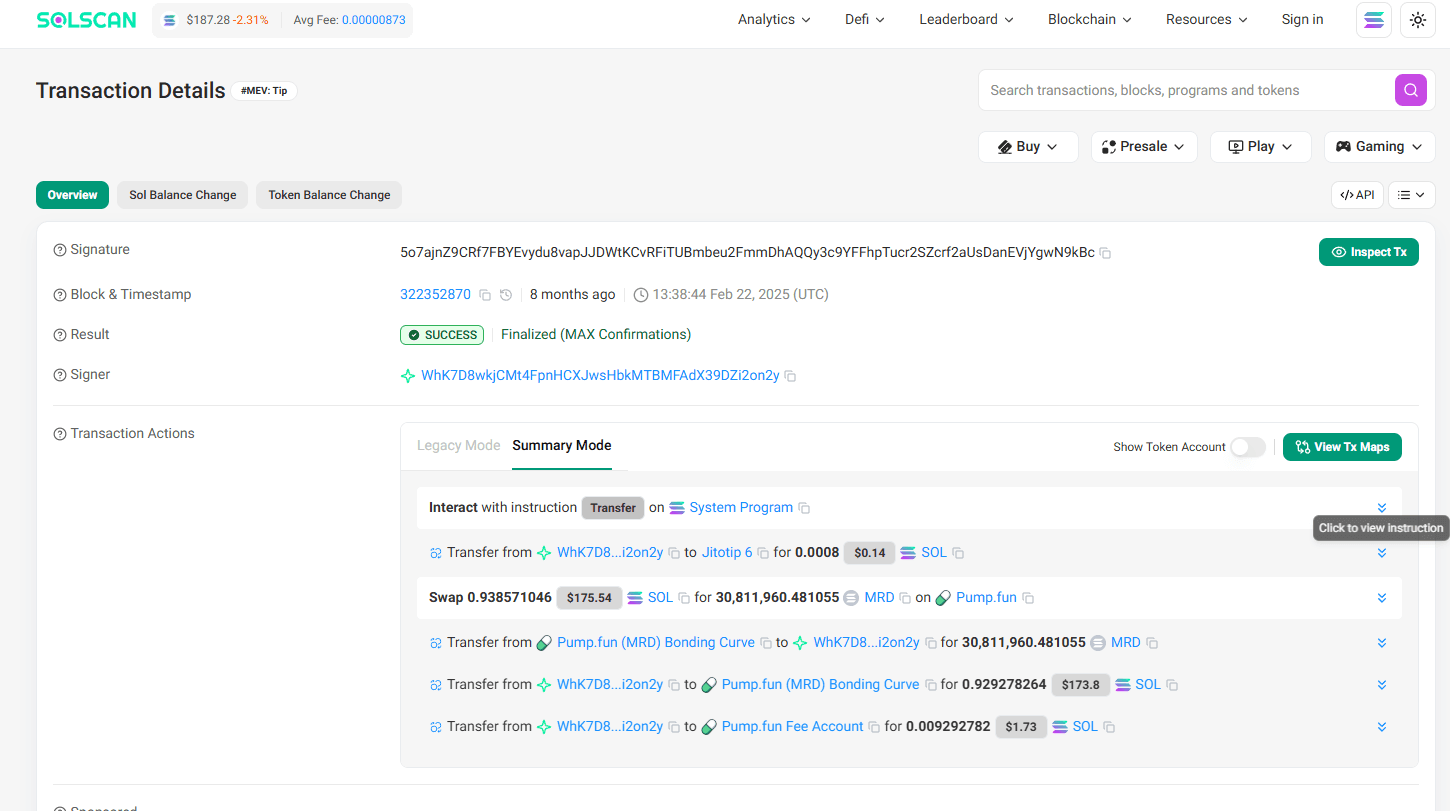Copy the Signer wallet address

790,375
